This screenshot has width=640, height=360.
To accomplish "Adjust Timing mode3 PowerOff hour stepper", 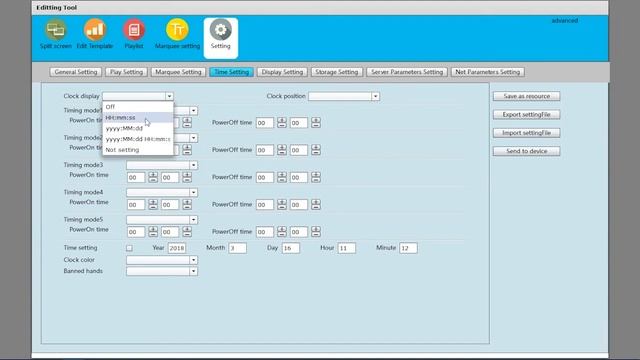I will pyautogui.click(x=282, y=177).
